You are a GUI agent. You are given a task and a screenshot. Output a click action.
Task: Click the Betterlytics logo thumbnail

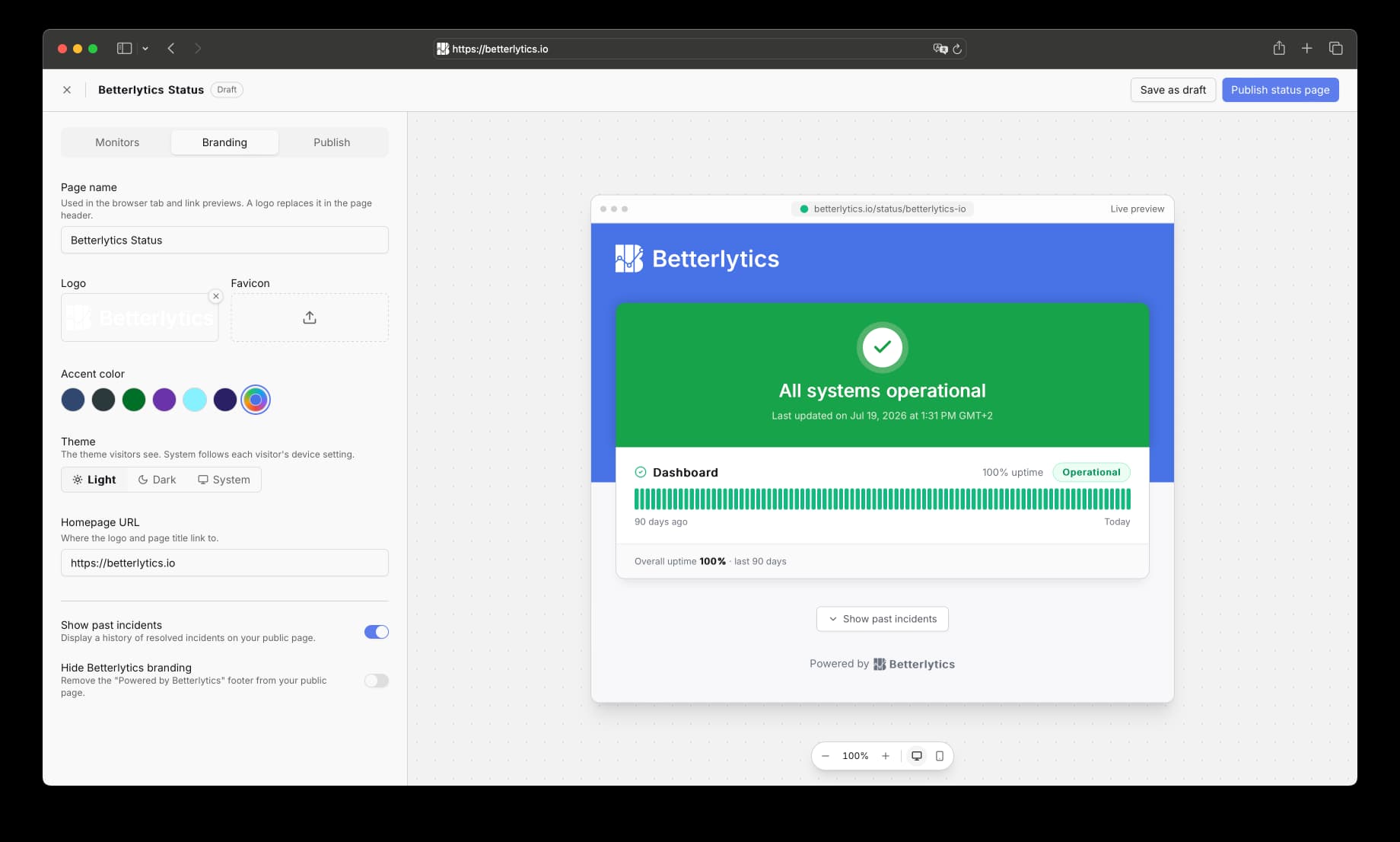coord(139,317)
